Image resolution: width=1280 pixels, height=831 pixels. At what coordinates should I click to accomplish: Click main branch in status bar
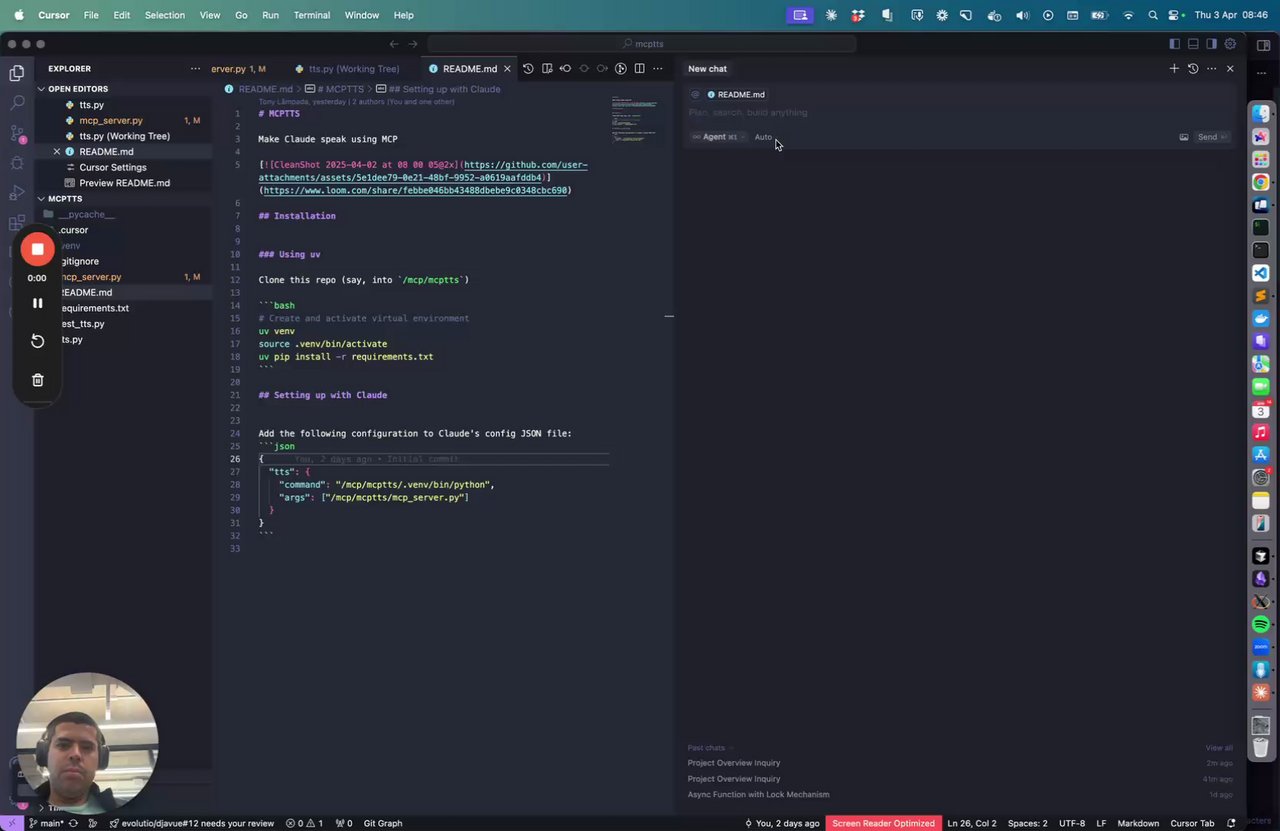pyautogui.click(x=46, y=823)
